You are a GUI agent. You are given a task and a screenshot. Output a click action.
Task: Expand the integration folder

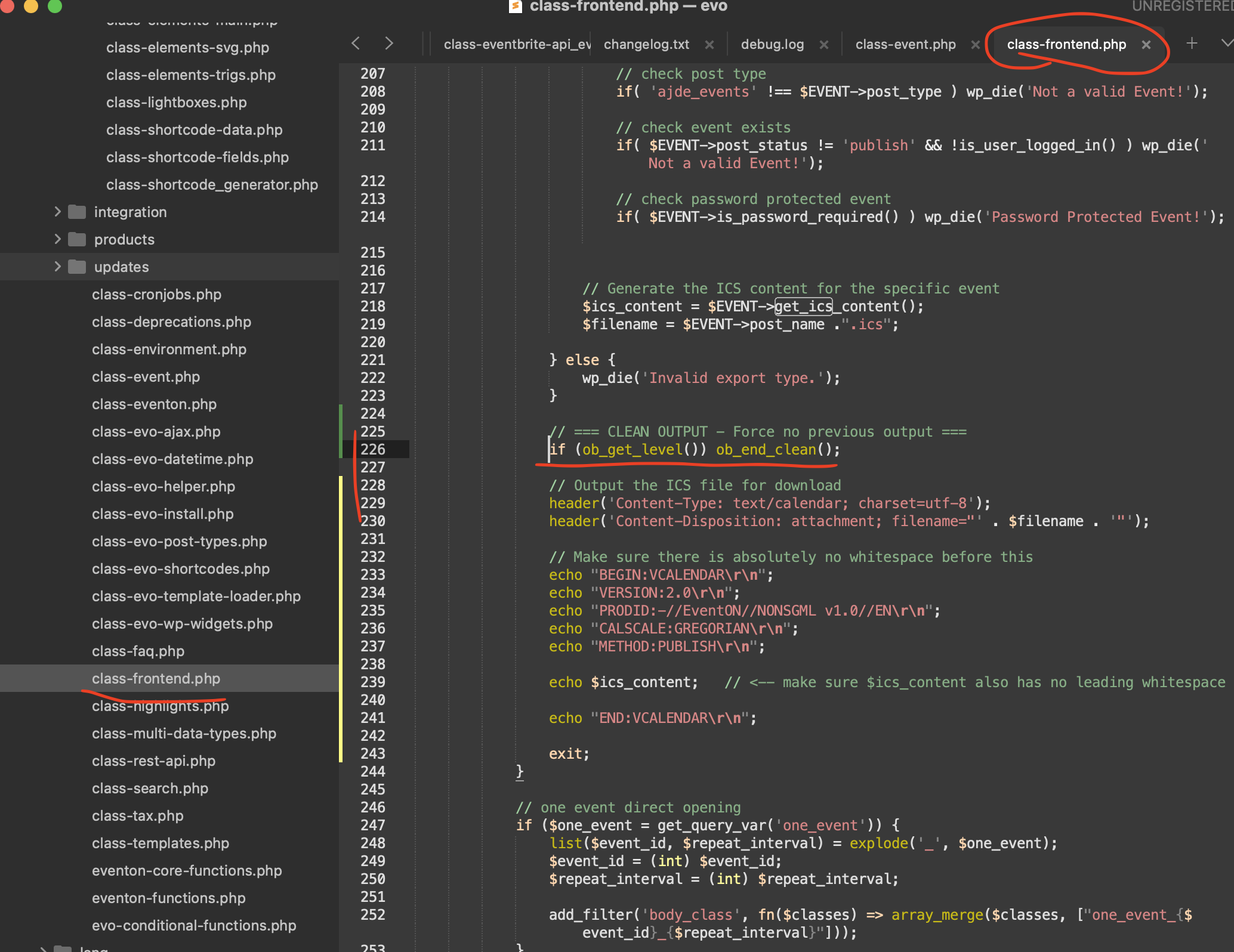(57, 212)
